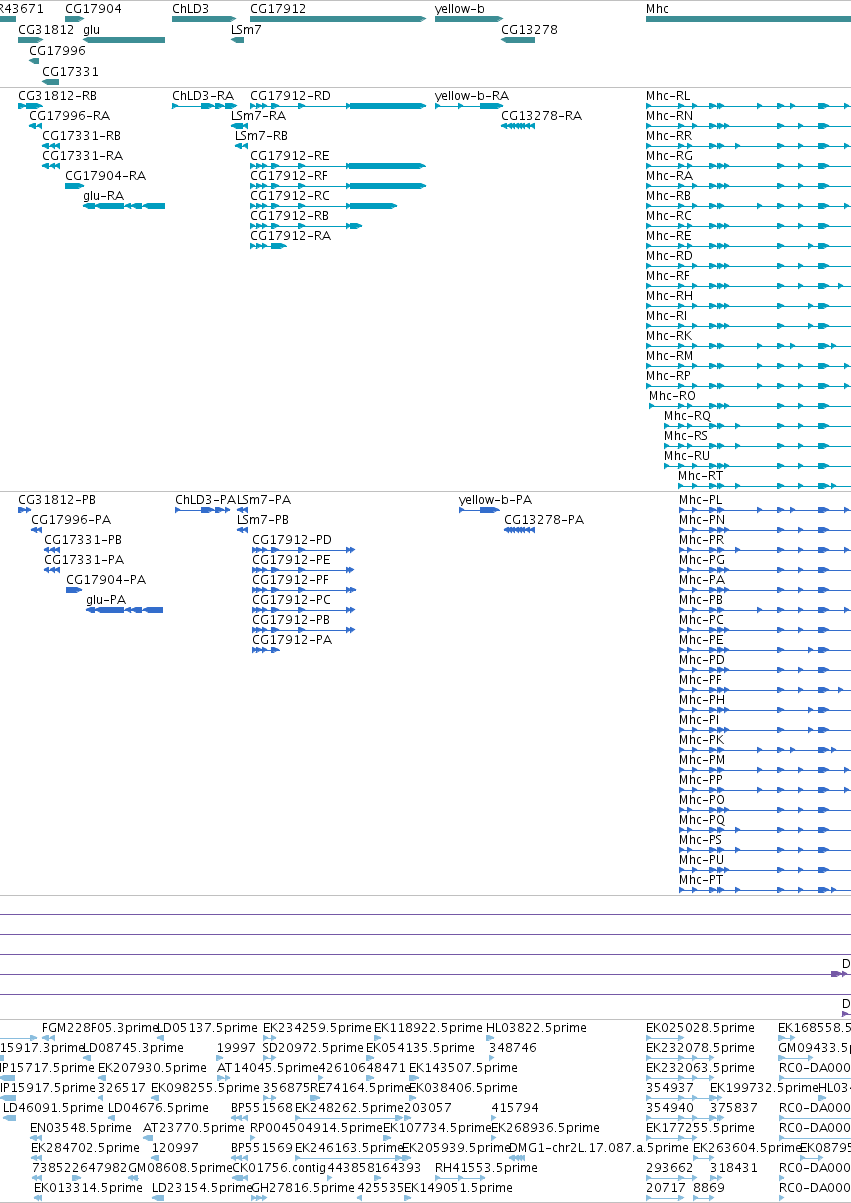Image resolution: width=851 pixels, height=1203 pixels.
Task: Click the Mhc-RT transcript label
Action: click(700, 476)
